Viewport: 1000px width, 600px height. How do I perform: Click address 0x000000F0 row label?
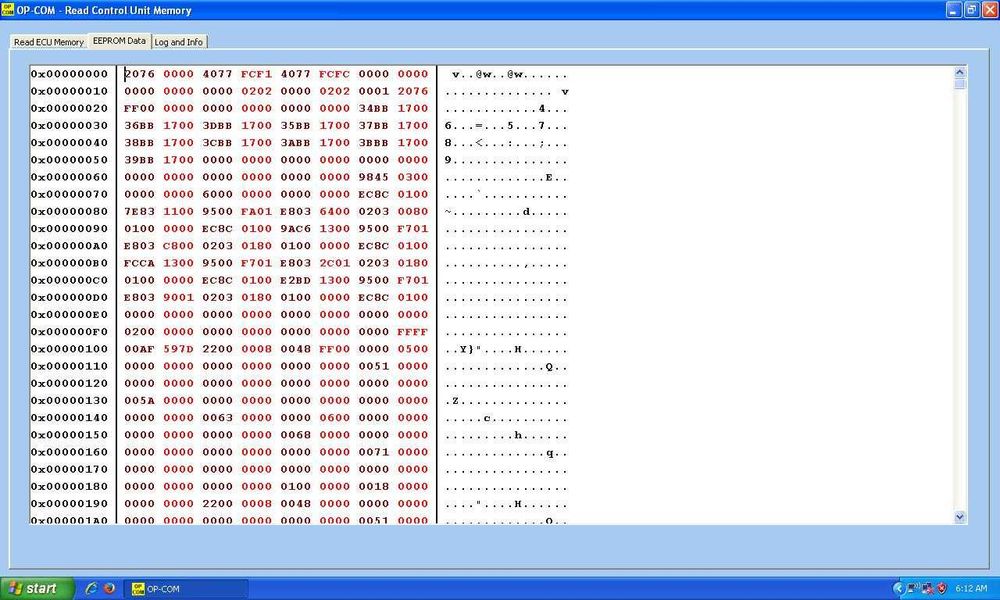(x=70, y=332)
